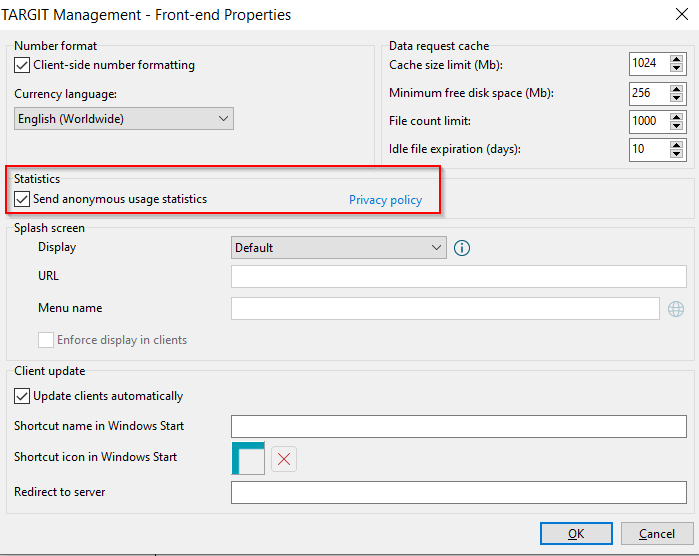Open the Privacy policy link
Image resolution: width=699 pixels, height=556 pixels.
pos(385,200)
